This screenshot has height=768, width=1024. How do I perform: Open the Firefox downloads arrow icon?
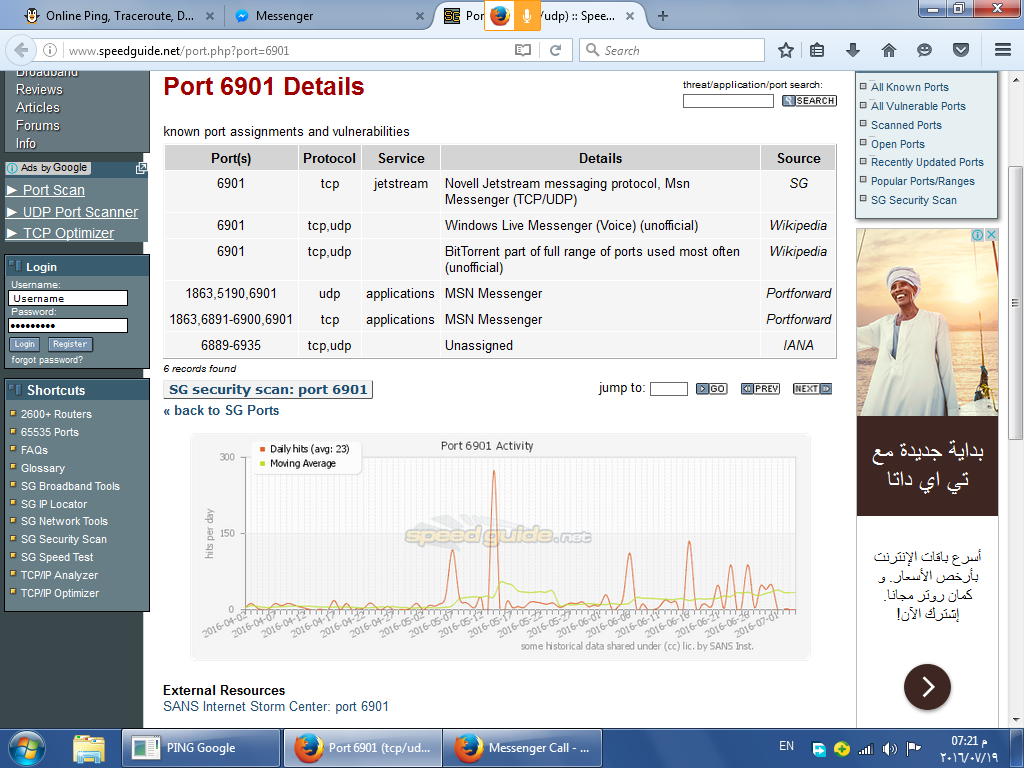[x=852, y=50]
